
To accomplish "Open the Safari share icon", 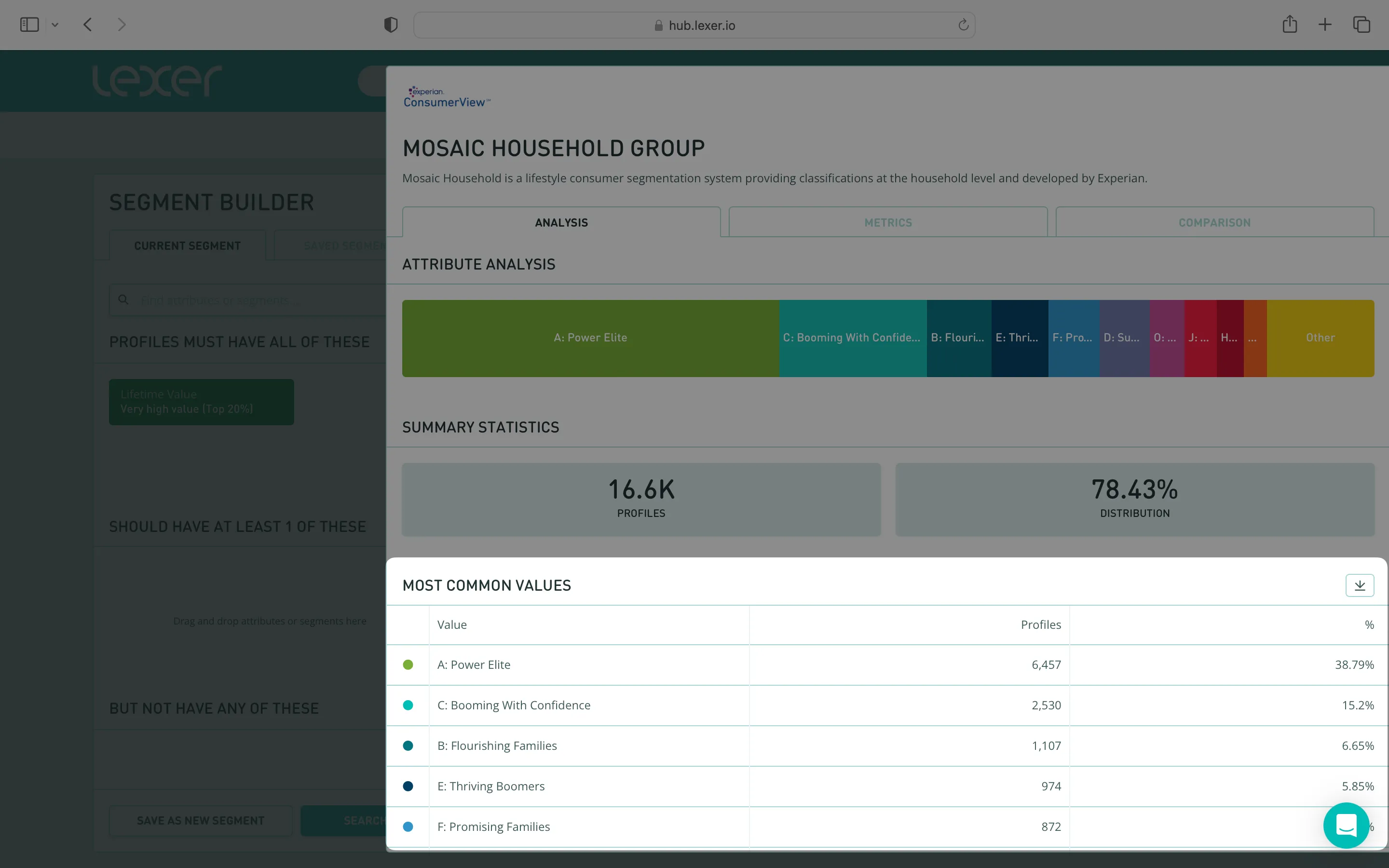I will (x=1289, y=25).
